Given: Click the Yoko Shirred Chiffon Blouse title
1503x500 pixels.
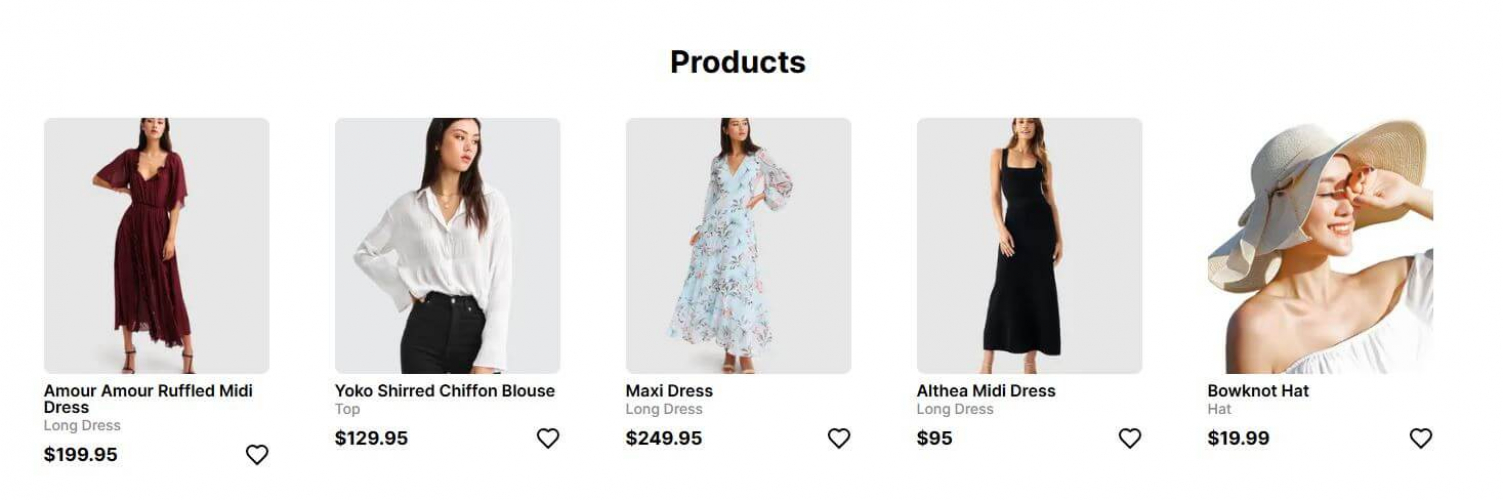Looking at the screenshot, I should click(x=445, y=391).
